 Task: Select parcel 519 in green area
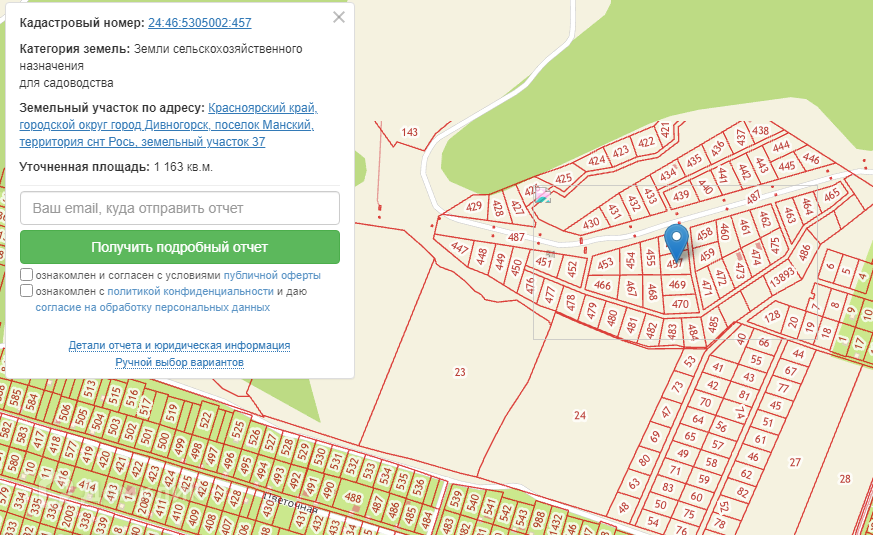(x=171, y=413)
